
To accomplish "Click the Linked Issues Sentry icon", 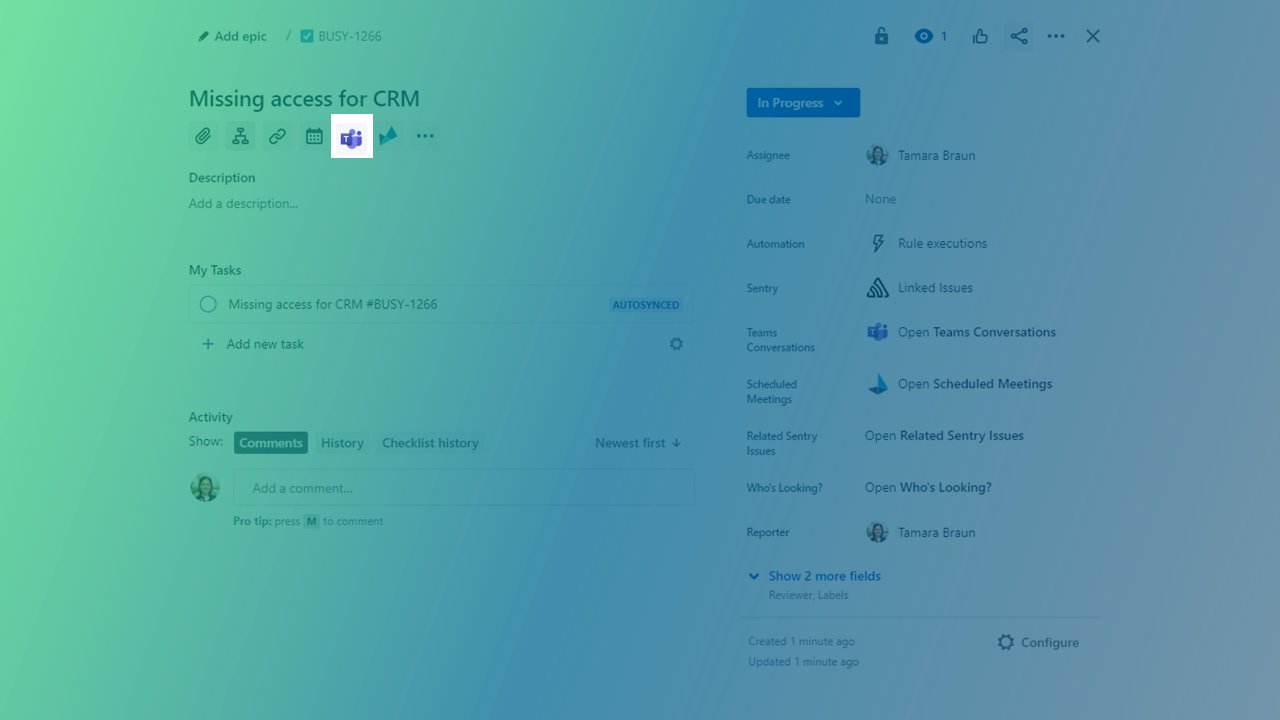I will [x=877, y=287].
